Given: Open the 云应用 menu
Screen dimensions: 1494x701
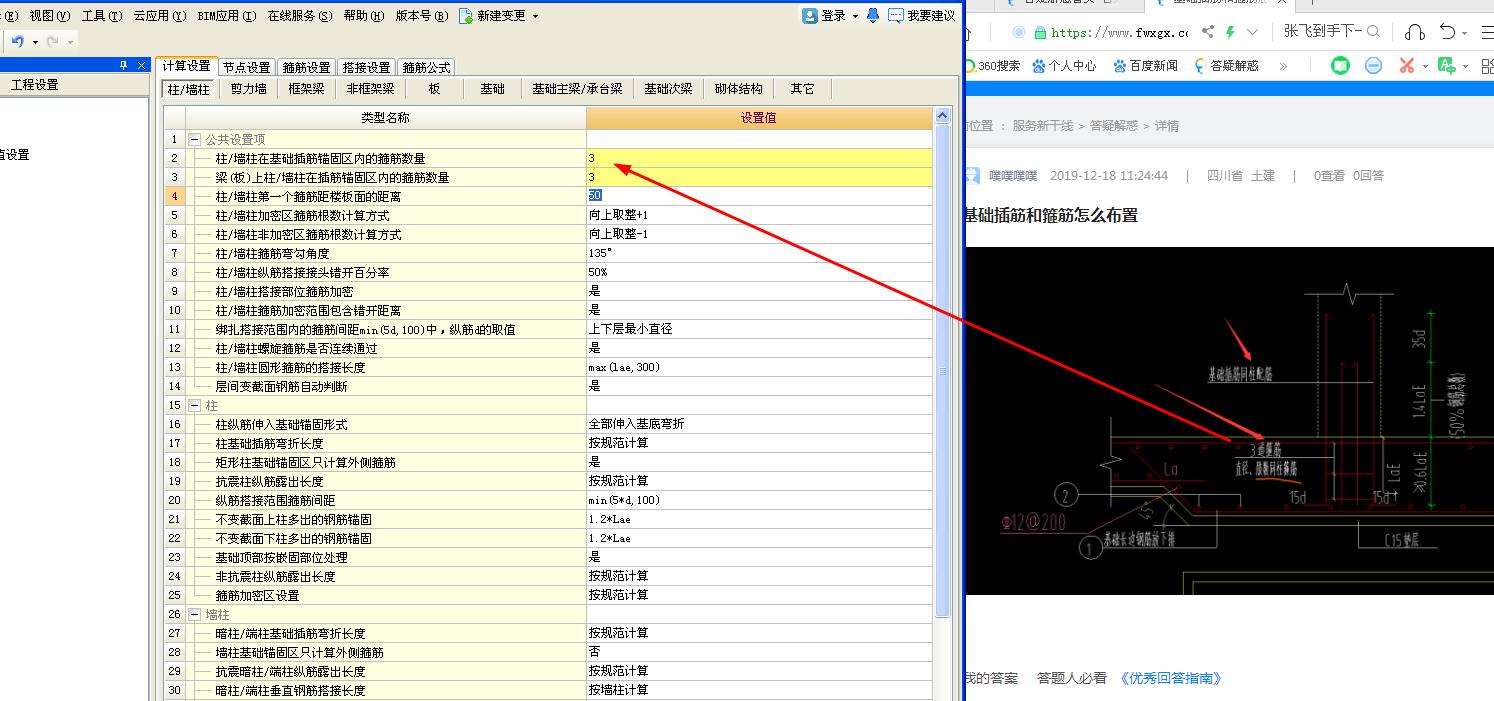Looking at the screenshot, I should point(159,16).
